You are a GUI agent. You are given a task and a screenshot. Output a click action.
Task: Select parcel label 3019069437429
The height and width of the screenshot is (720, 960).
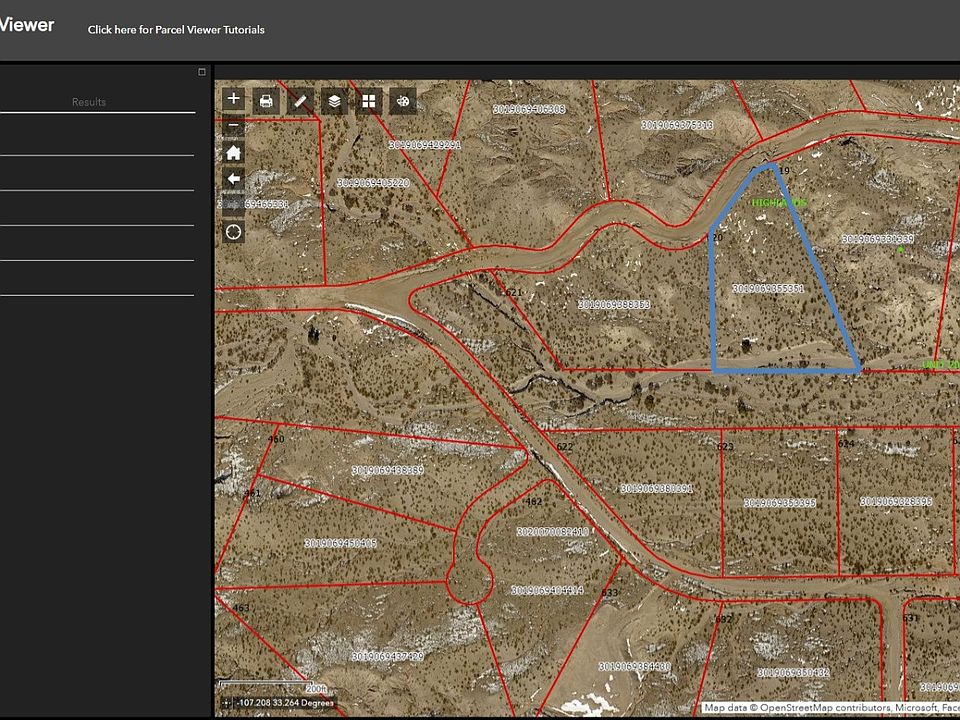click(388, 656)
